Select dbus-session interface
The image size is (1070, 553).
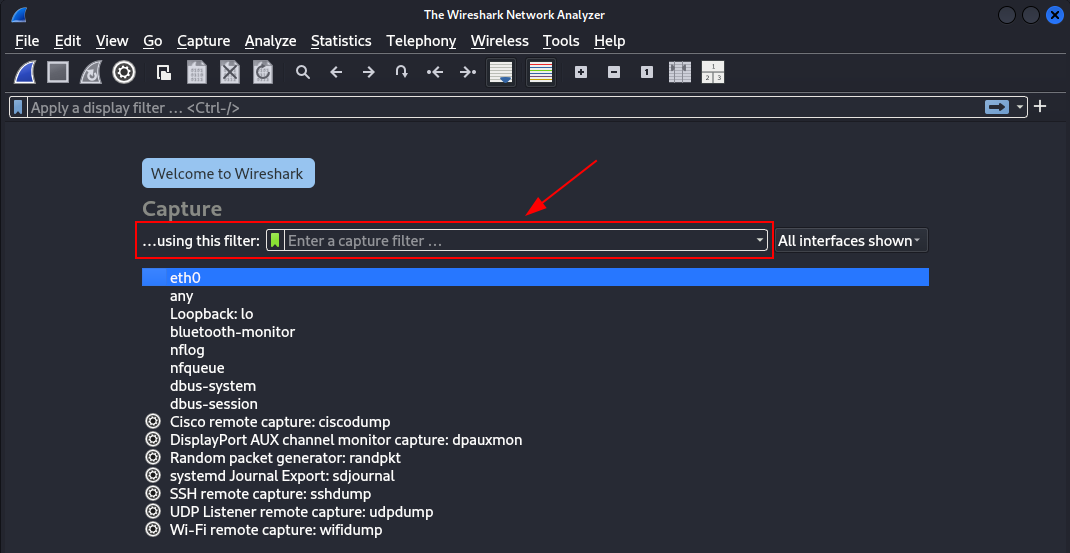coord(535,403)
